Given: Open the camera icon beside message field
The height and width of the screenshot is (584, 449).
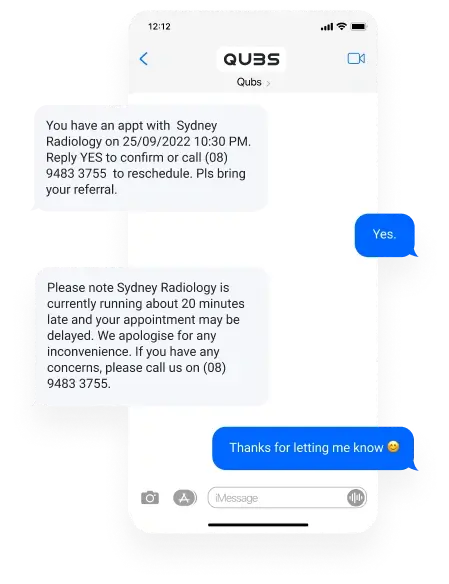Looking at the screenshot, I should 150,498.
